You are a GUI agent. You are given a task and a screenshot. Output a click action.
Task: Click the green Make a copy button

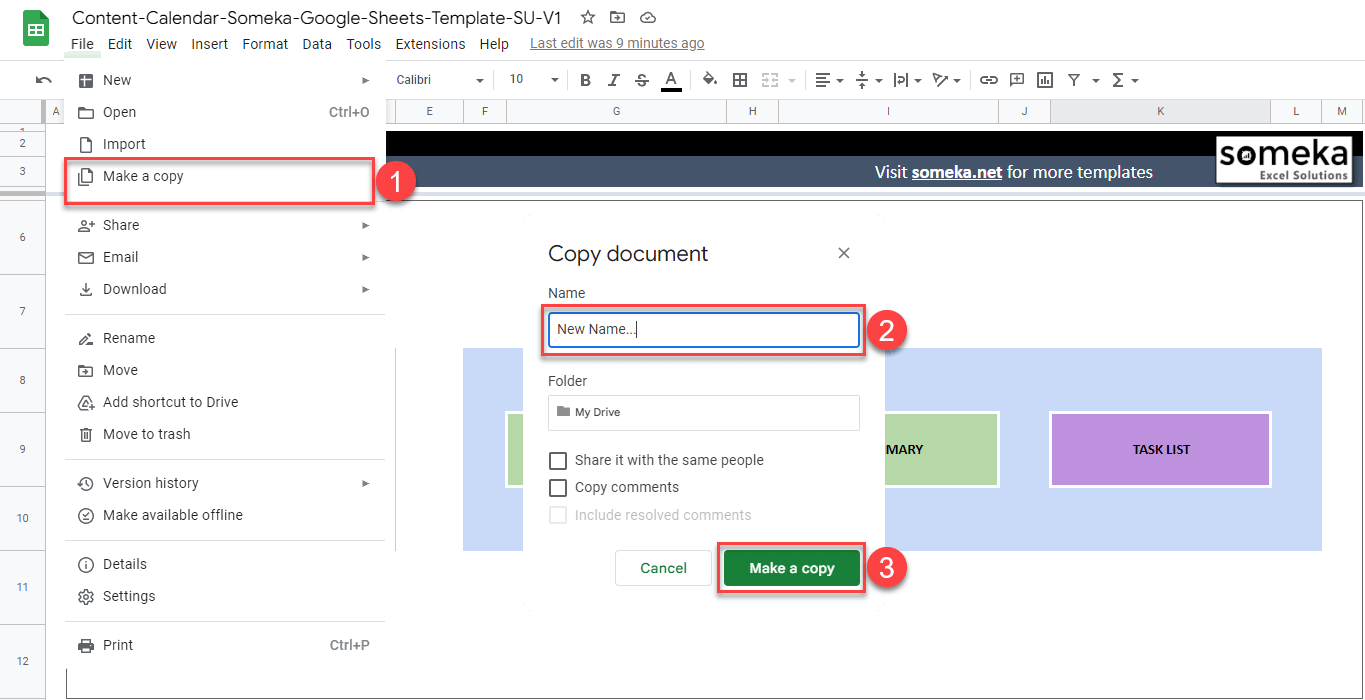(x=792, y=568)
